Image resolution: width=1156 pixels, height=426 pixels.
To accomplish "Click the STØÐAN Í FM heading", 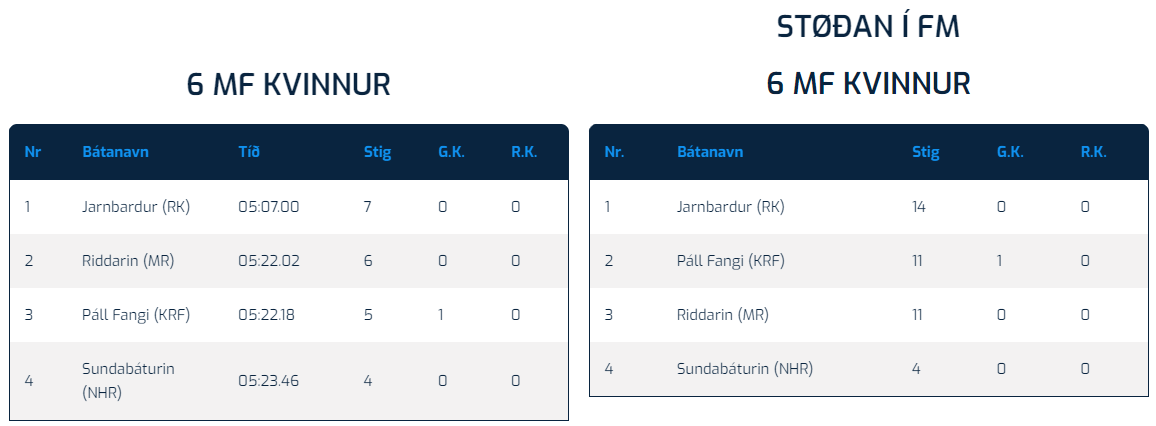I will click(x=868, y=28).
